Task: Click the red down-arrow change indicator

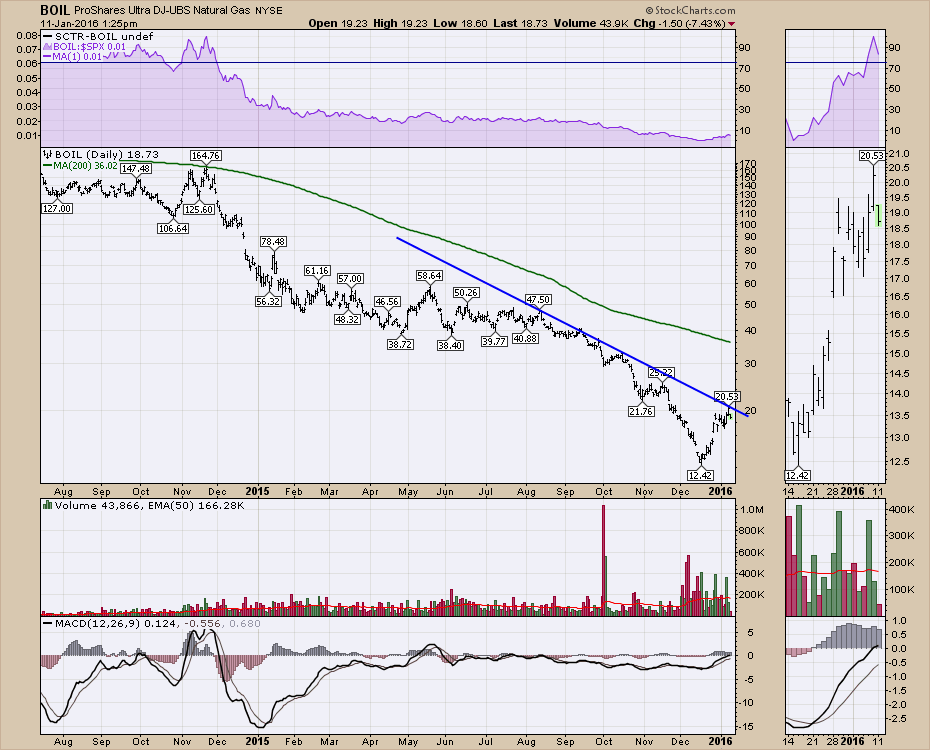Action: (x=731, y=24)
